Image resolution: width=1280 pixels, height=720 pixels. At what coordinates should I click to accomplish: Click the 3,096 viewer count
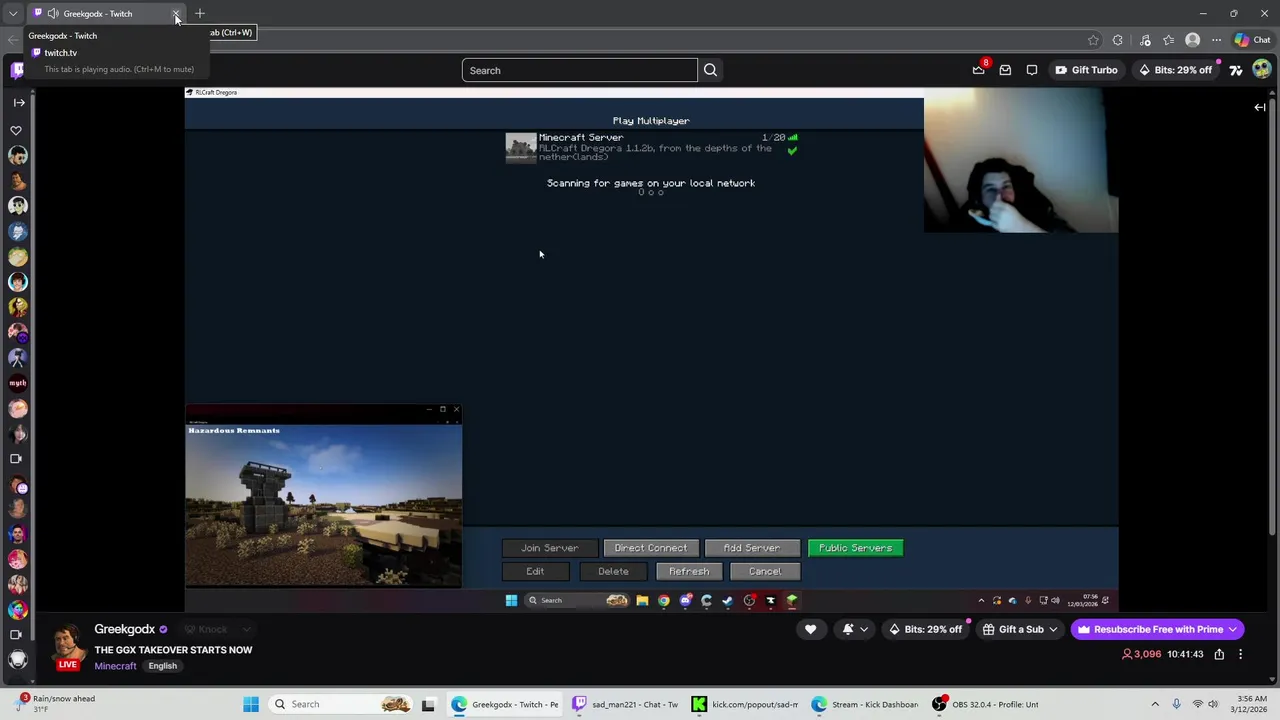(1140, 654)
